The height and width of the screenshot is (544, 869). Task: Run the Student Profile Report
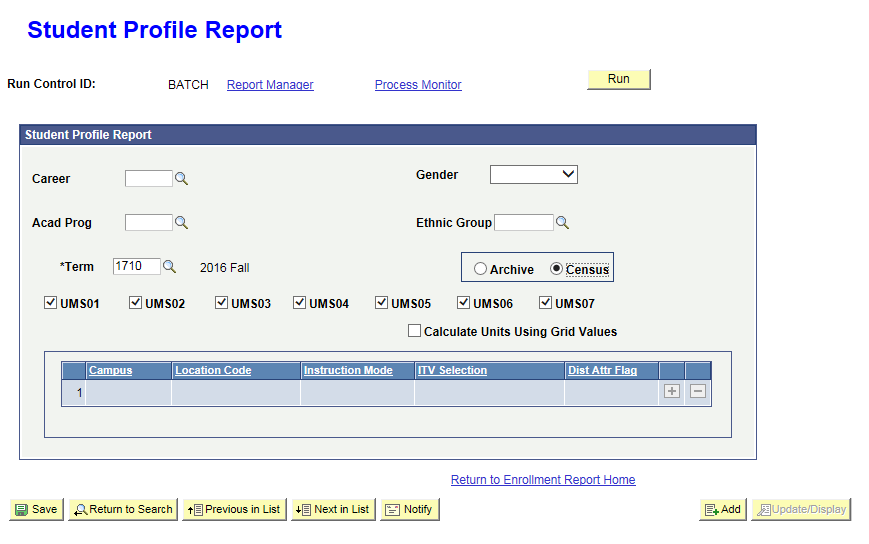tap(618, 79)
